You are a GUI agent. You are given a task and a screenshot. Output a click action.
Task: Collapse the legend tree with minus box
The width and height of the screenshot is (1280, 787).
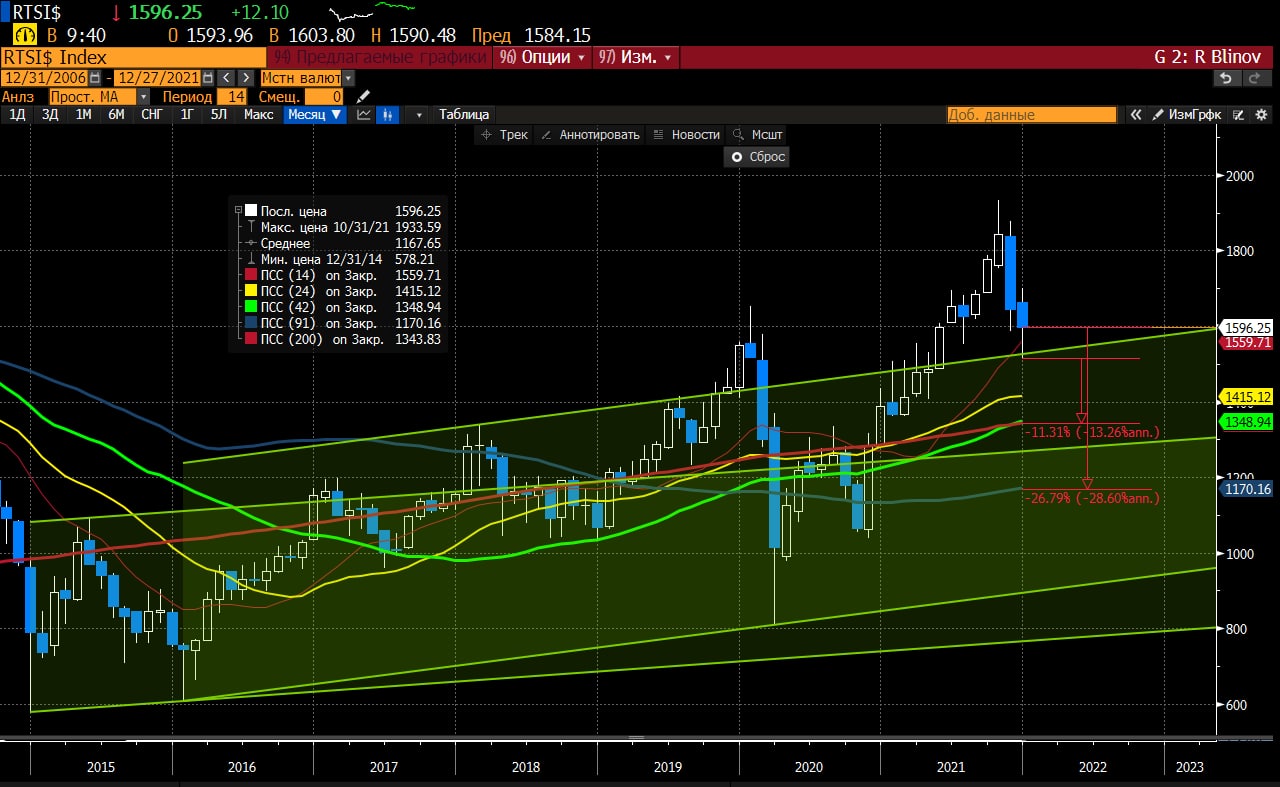tap(237, 211)
